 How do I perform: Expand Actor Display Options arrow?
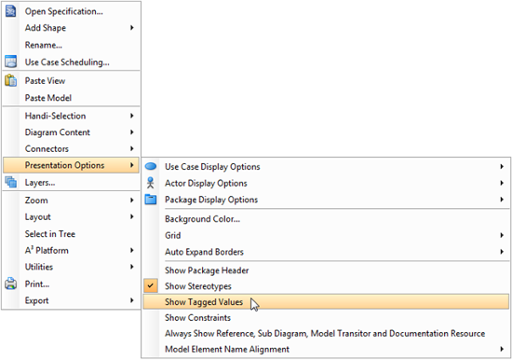(x=502, y=183)
